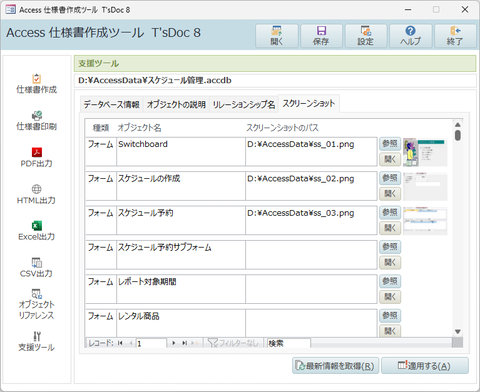
Task: Click empty path field for レポート対象期間
Action: click(x=311, y=289)
